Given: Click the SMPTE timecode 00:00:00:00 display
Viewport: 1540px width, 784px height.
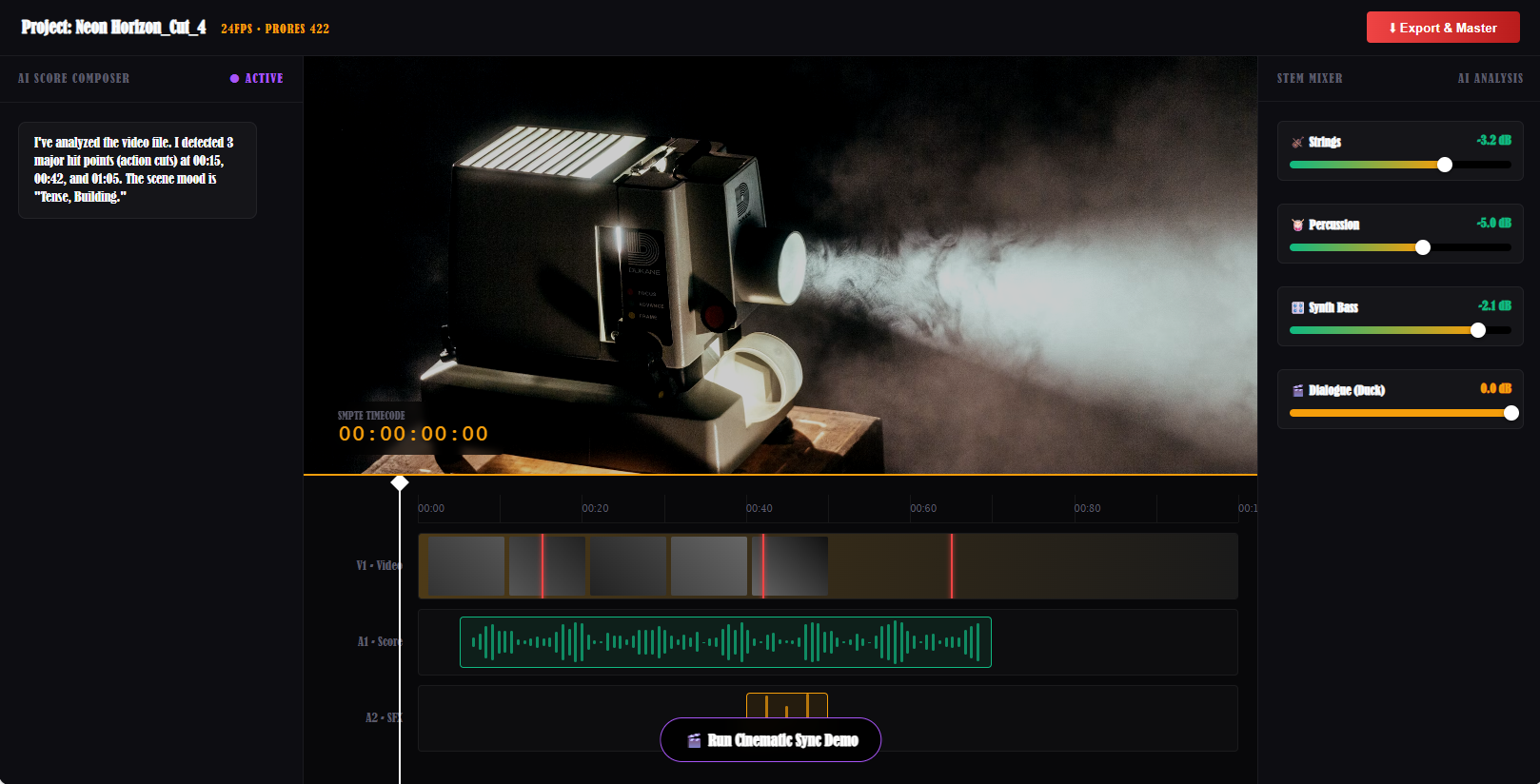Looking at the screenshot, I should tap(413, 434).
